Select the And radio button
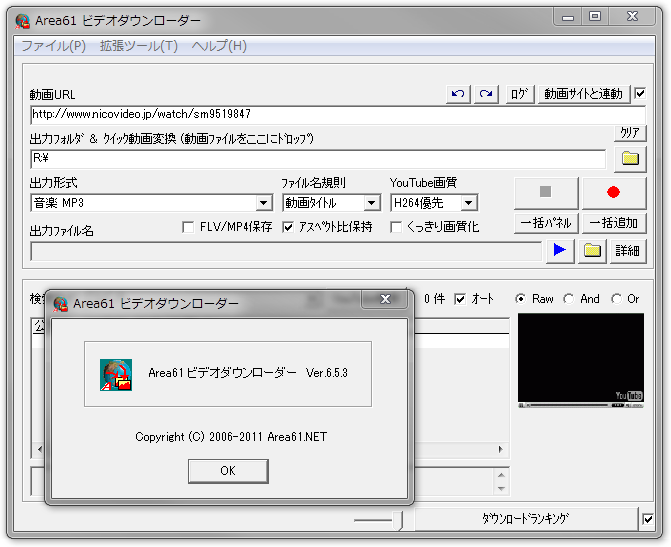This screenshot has height=547, width=671. [568, 299]
